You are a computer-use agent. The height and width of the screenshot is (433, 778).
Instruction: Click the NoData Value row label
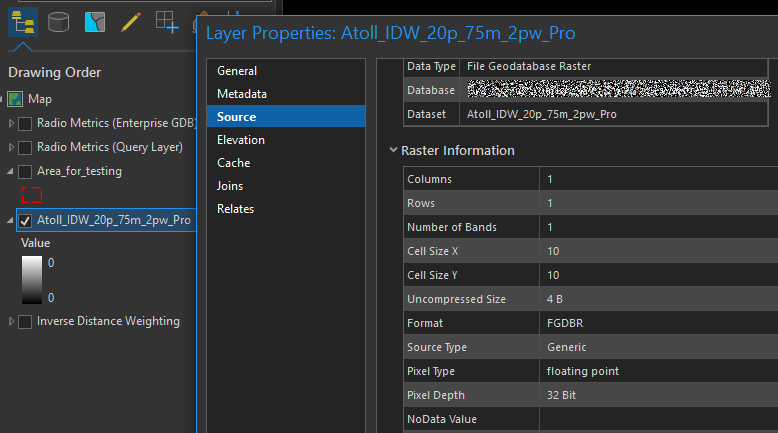tap(442, 420)
